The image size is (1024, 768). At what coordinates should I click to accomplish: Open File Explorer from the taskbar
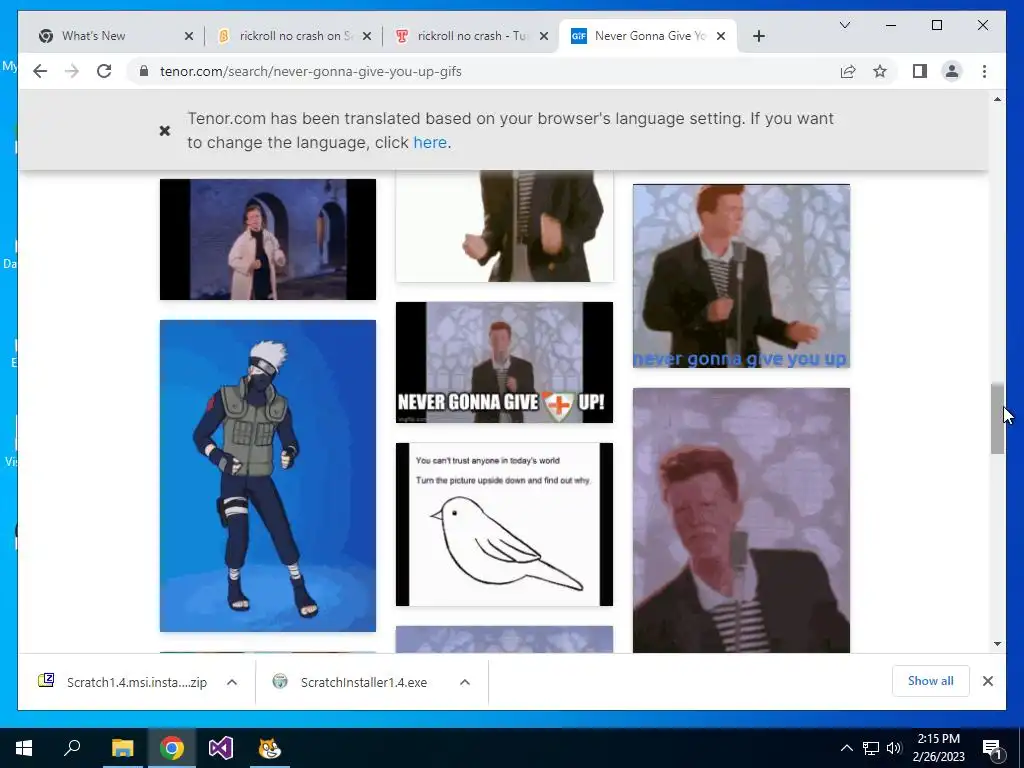(x=122, y=748)
